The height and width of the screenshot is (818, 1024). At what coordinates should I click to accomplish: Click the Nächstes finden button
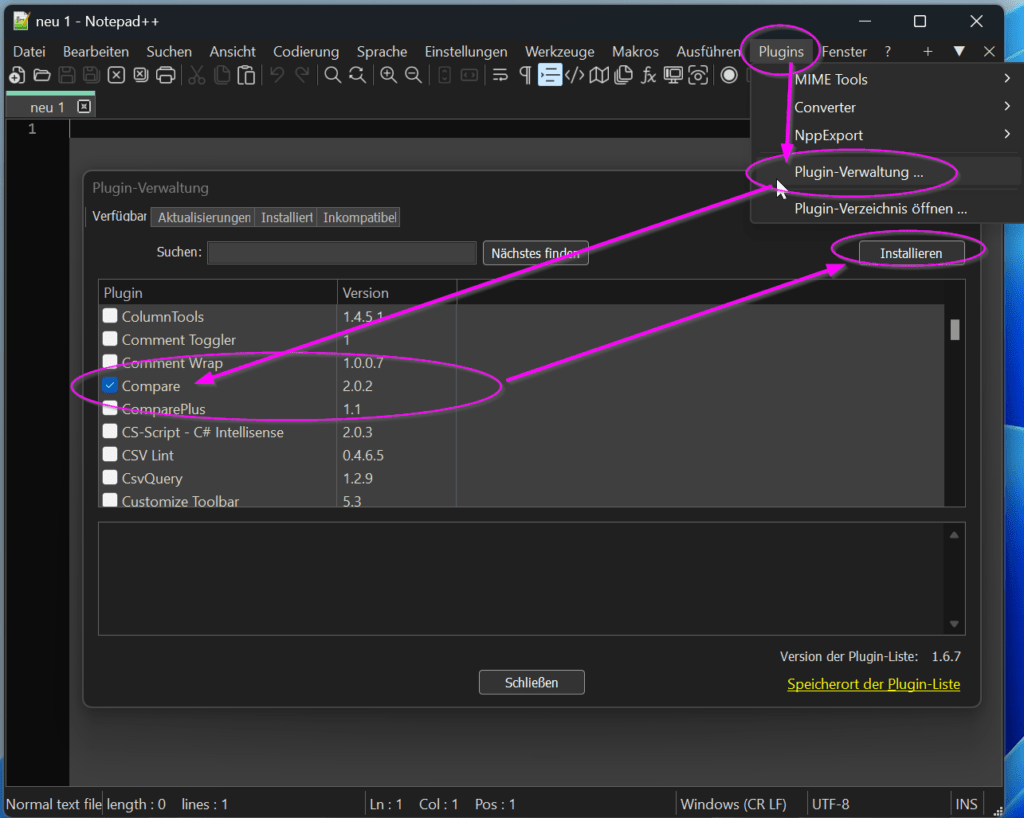pyautogui.click(x=536, y=253)
